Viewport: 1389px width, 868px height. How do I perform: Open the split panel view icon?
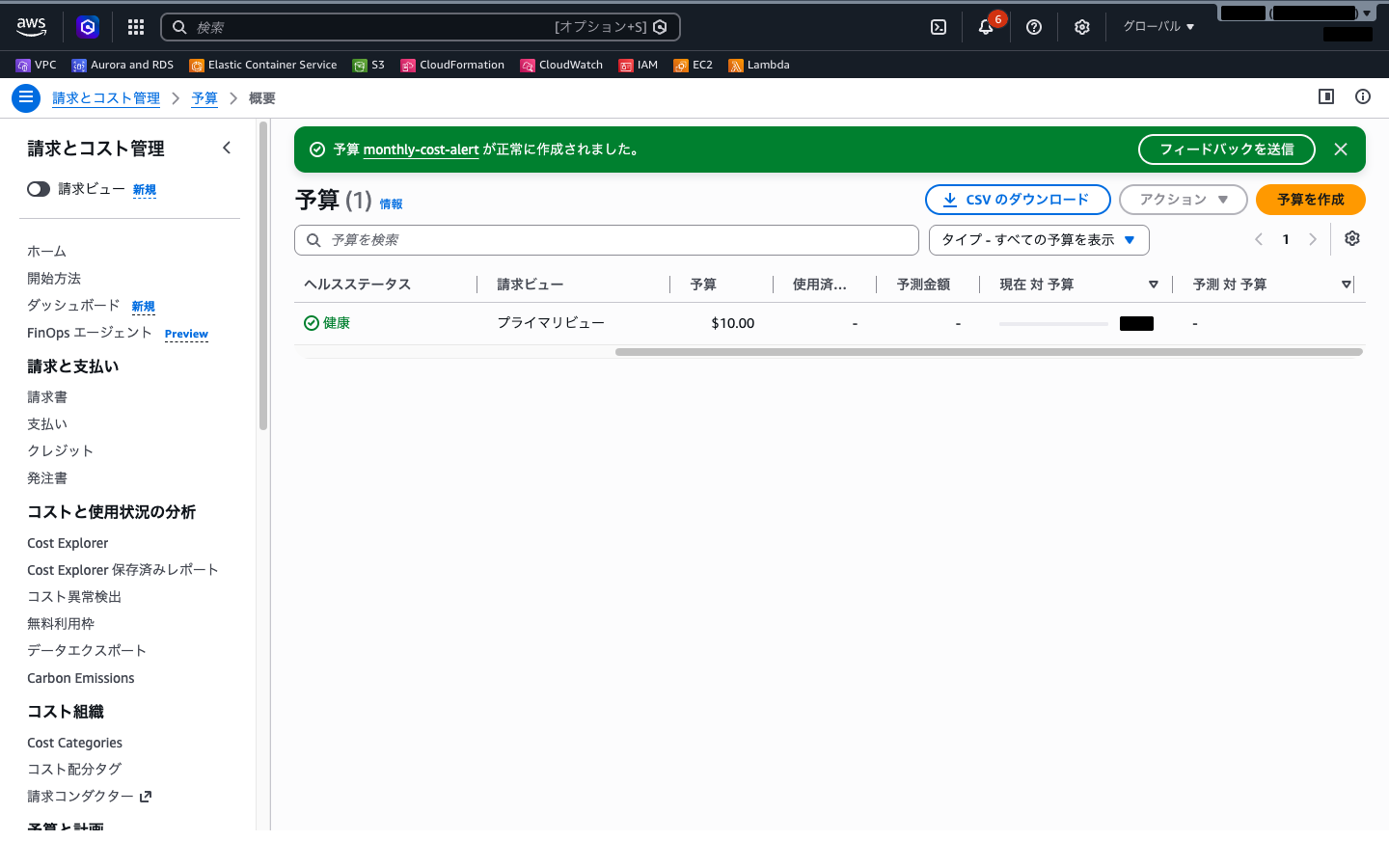click(x=1326, y=96)
